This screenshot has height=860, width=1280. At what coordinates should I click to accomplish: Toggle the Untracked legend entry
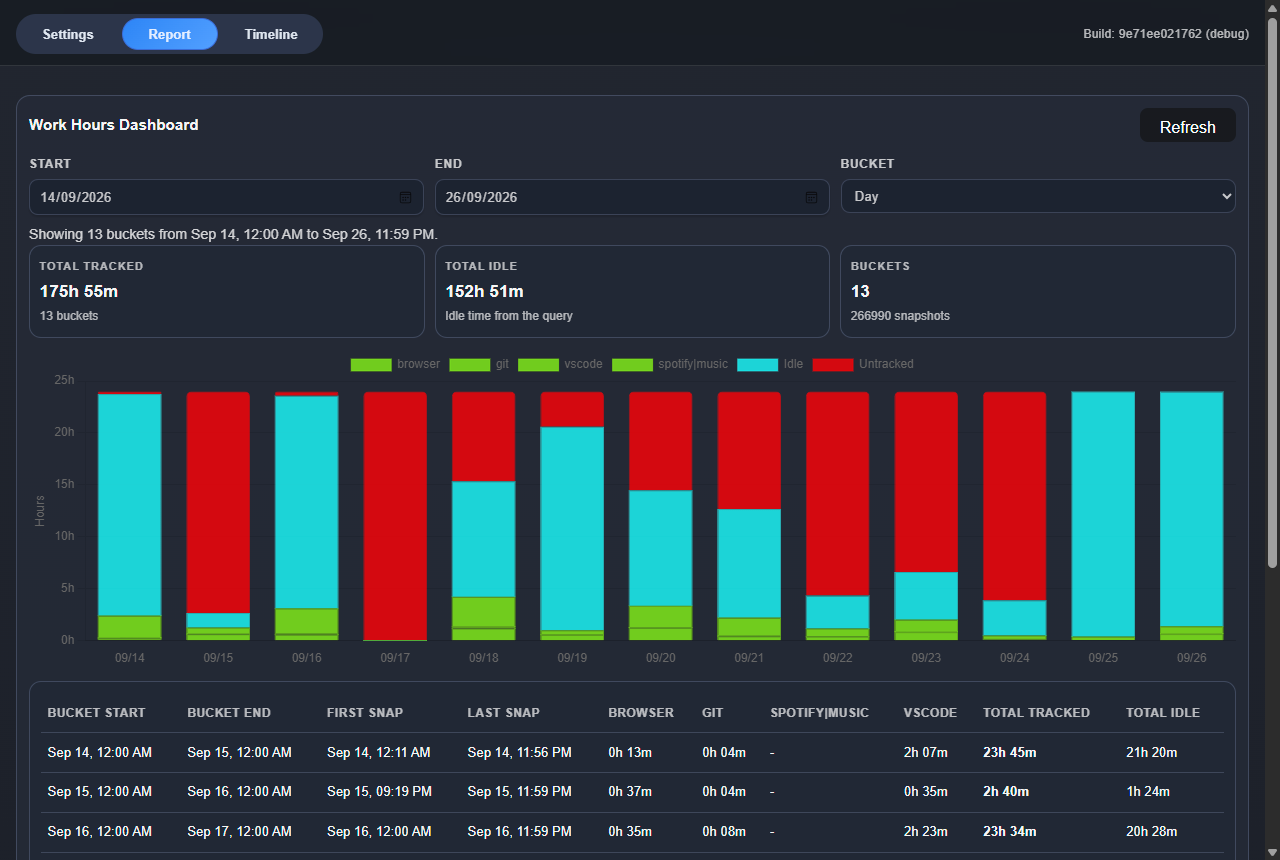863,364
